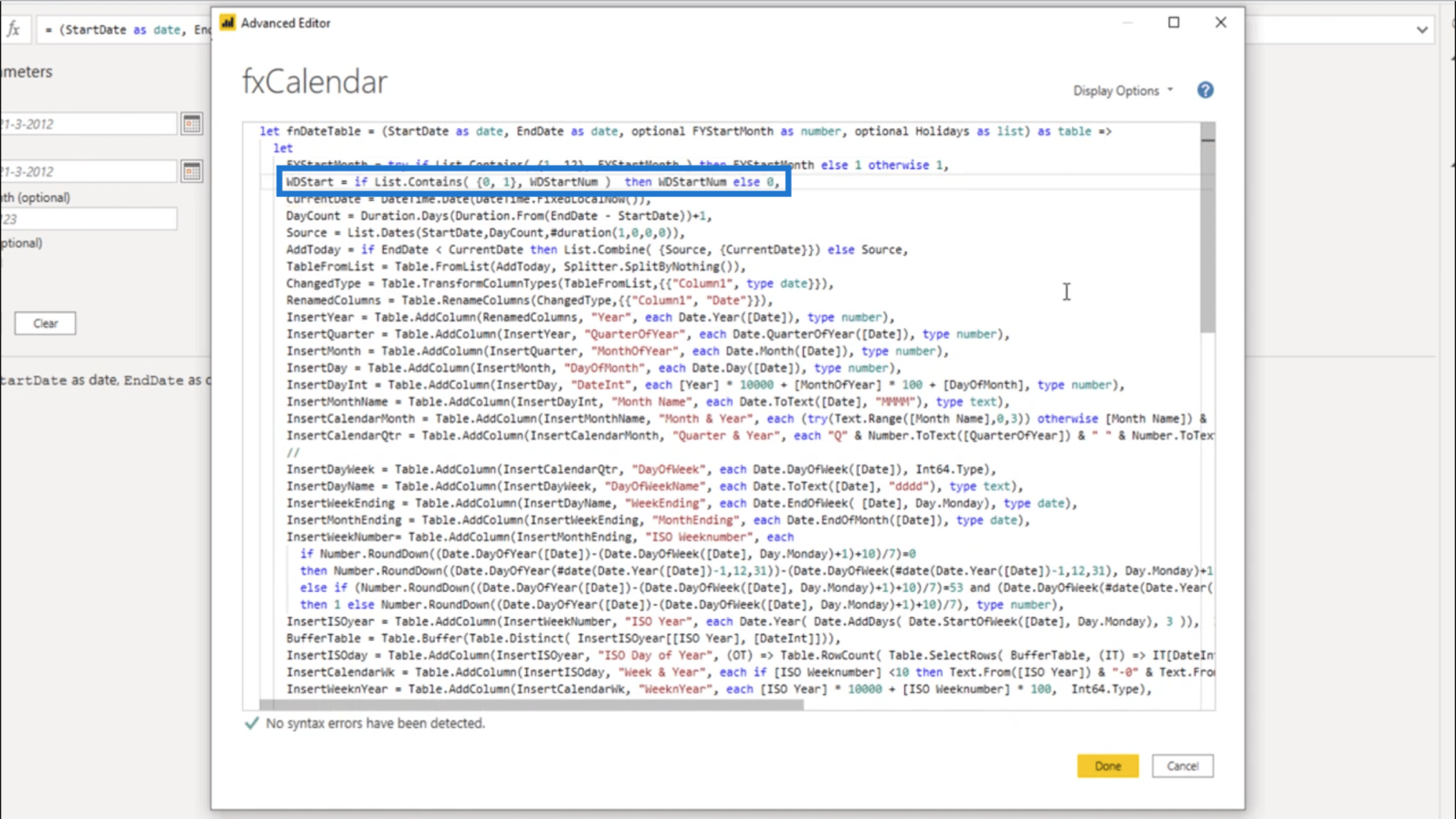Click the InsertISOyear code line
The width and height of the screenshot is (1456, 819).
pyautogui.click(x=744, y=621)
